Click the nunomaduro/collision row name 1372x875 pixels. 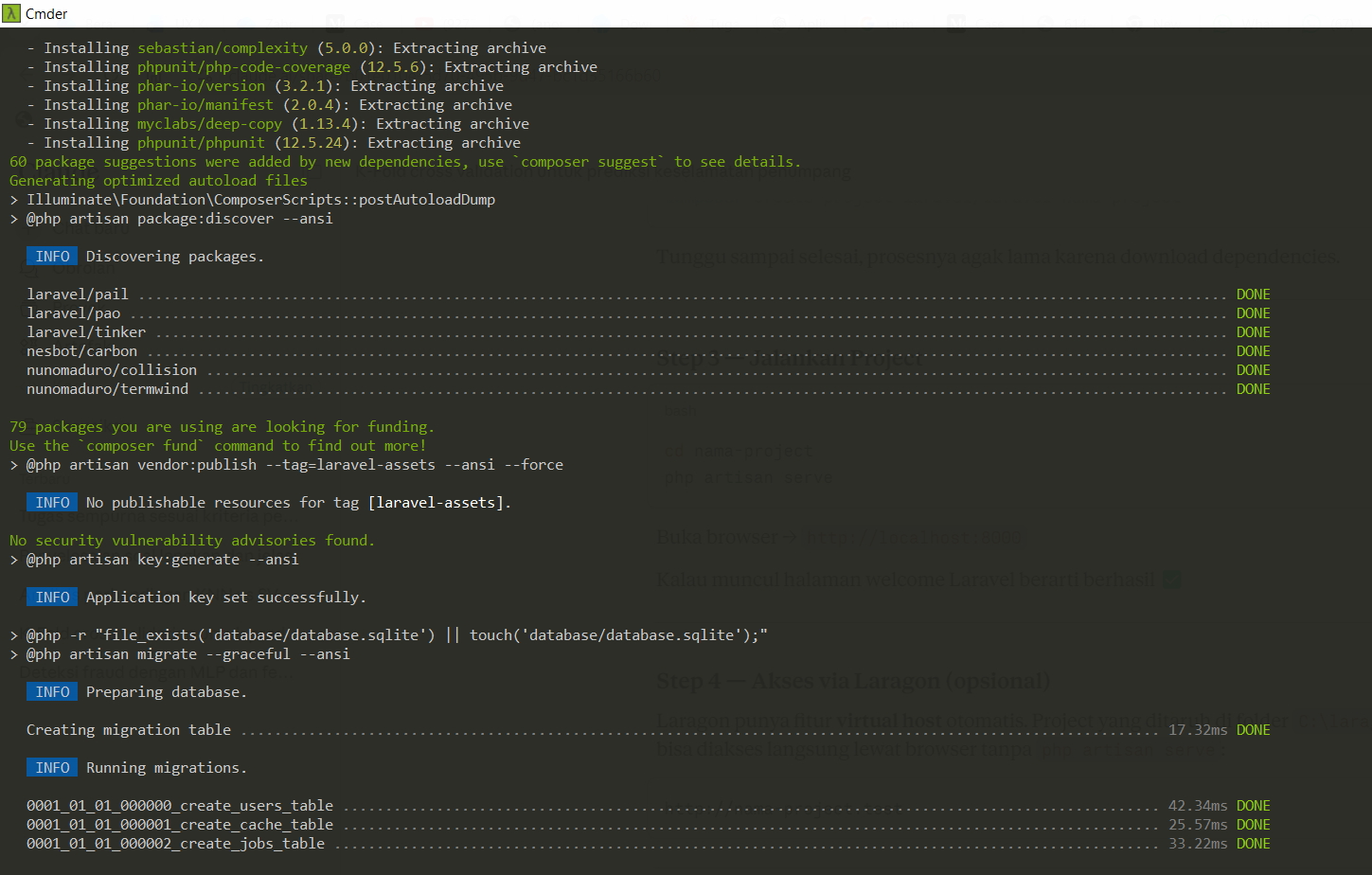point(112,370)
